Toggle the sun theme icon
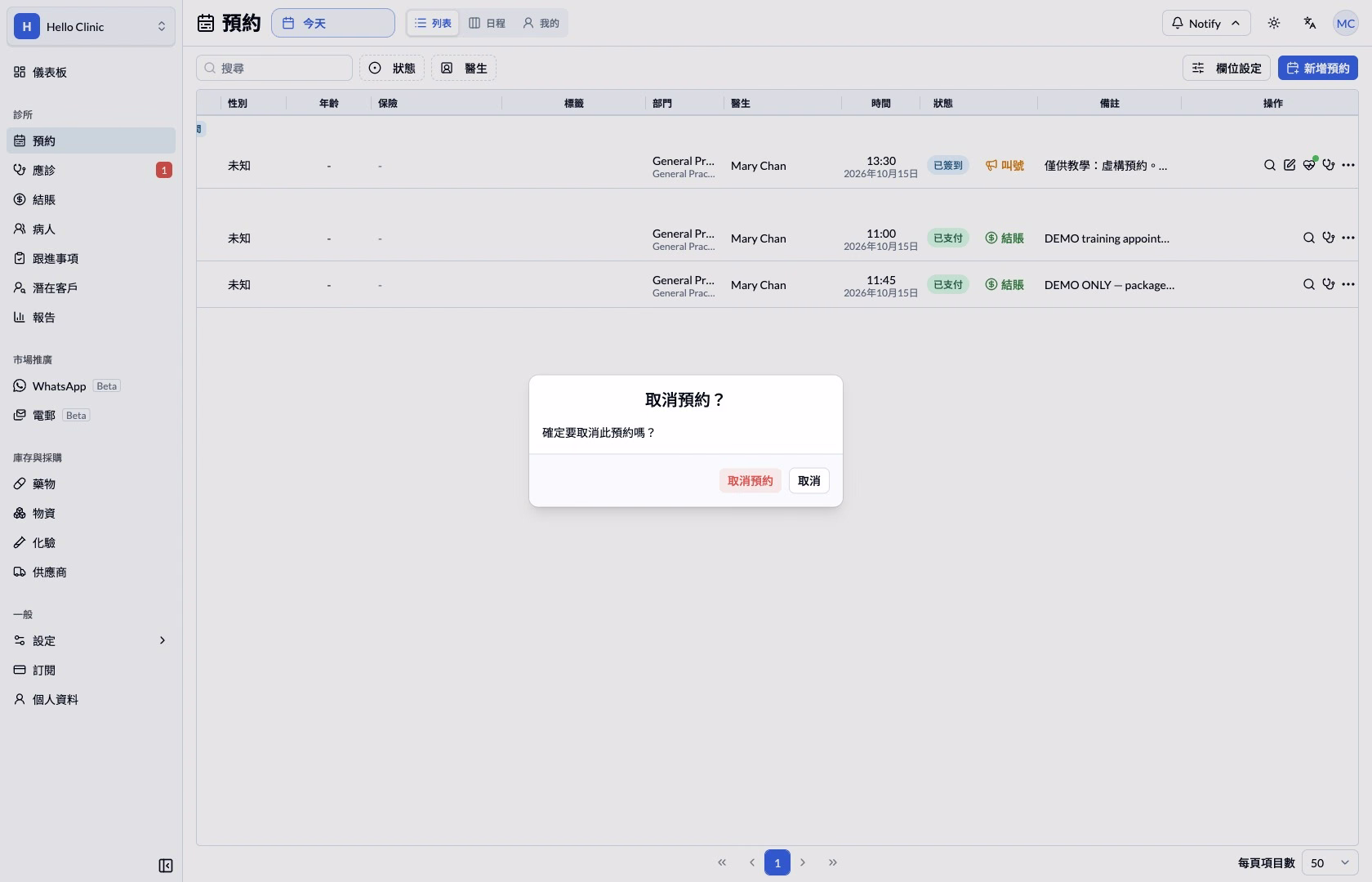This screenshot has height=882, width=1372. coord(1274,23)
